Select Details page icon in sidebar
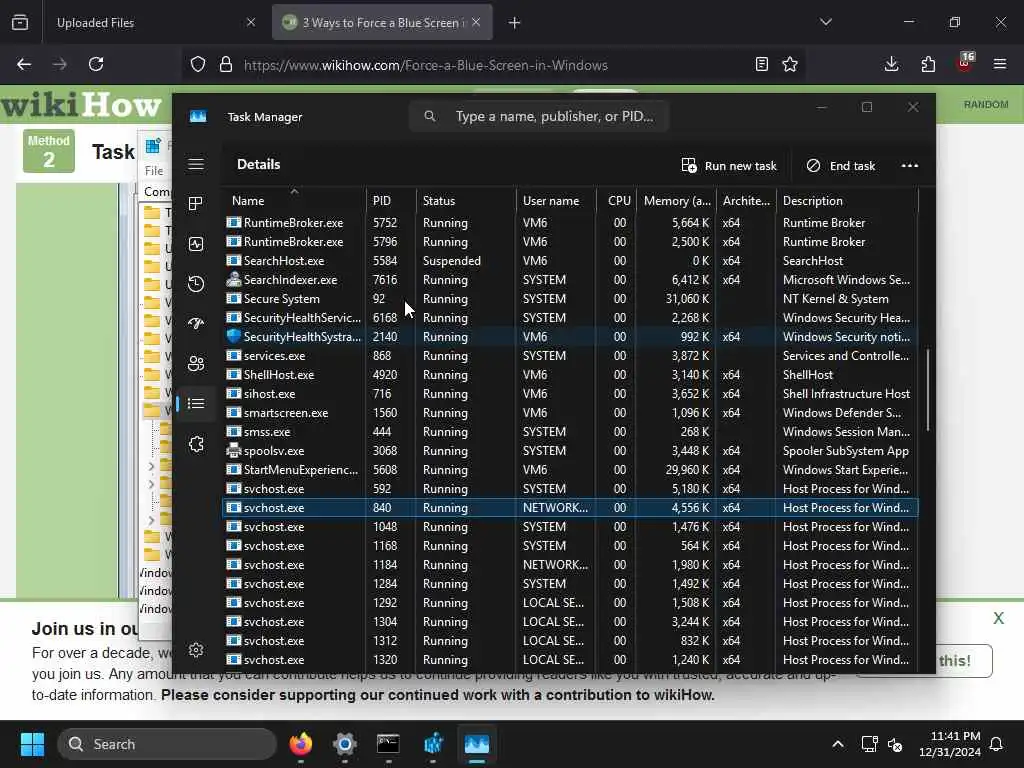The image size is (1024, 768). (x=196, y=404)
